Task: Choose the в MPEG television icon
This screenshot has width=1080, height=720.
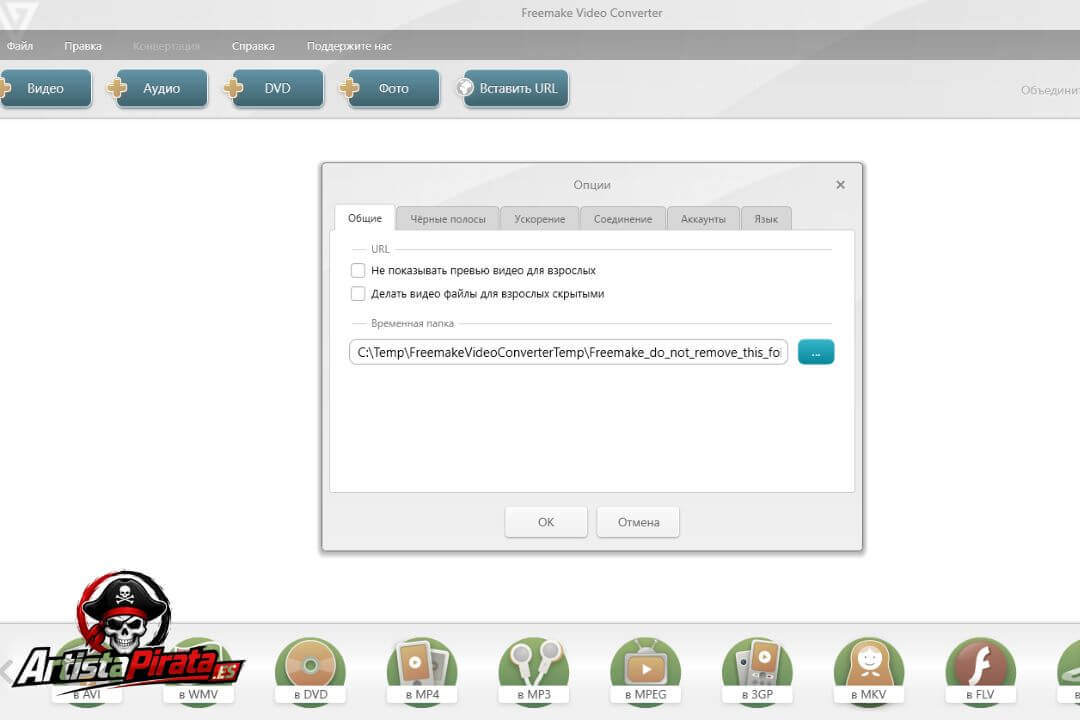Action: (x=645, y=670)
